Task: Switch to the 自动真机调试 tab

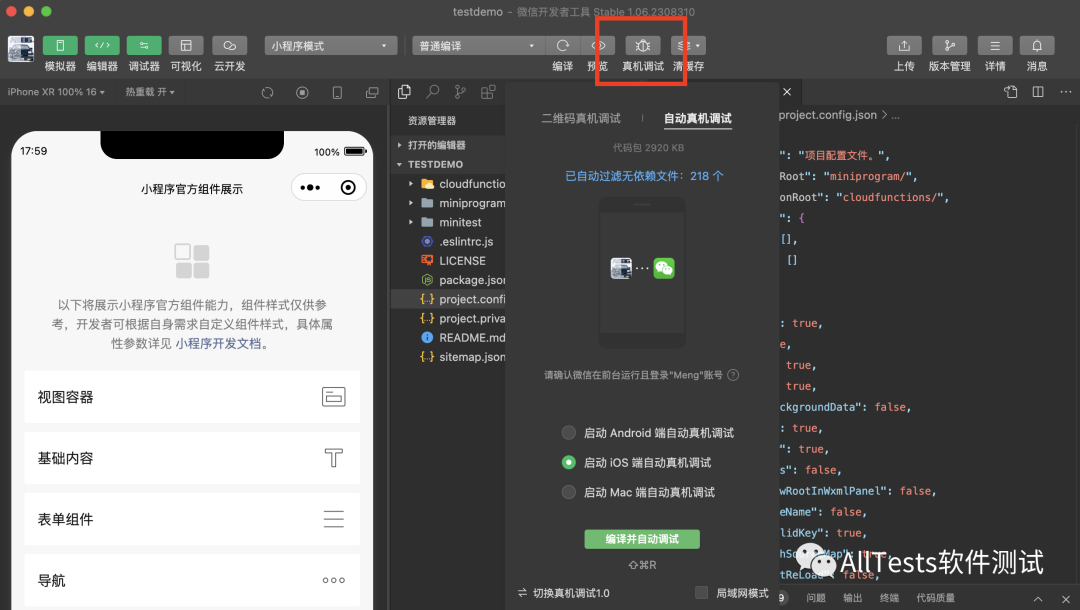Action: [x=698, y=118]
